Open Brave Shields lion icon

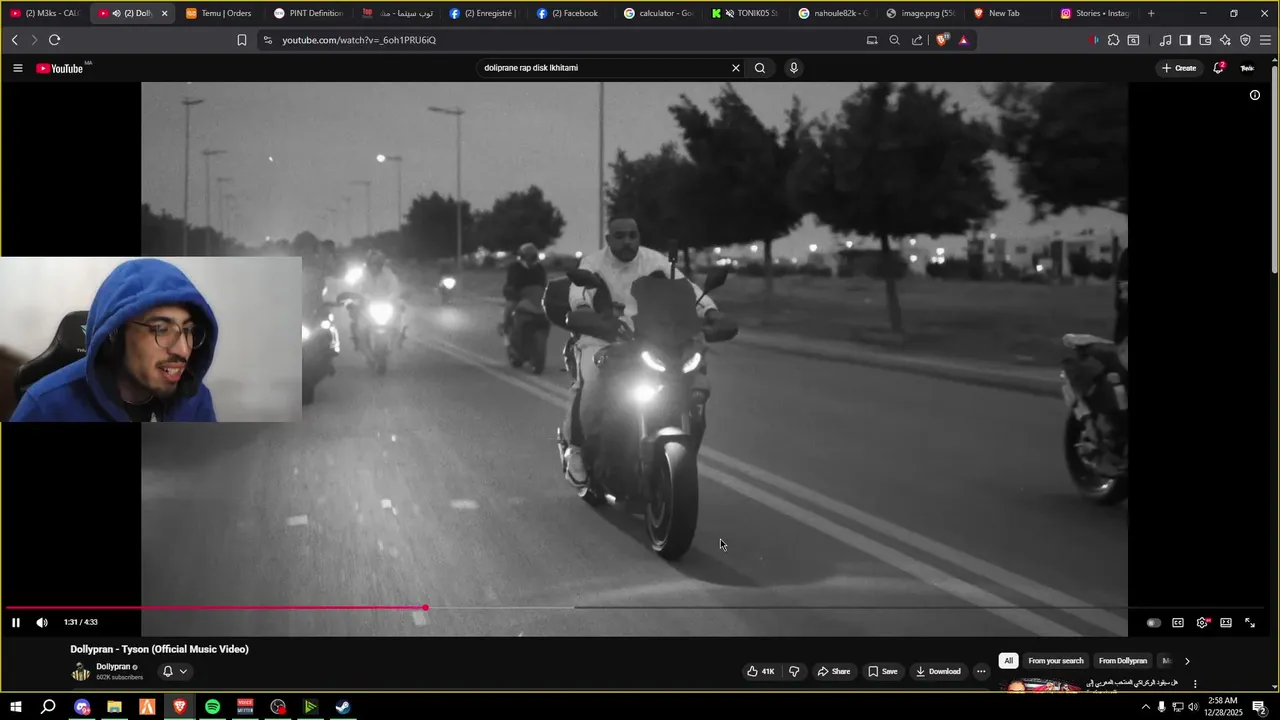pos(942,40)
